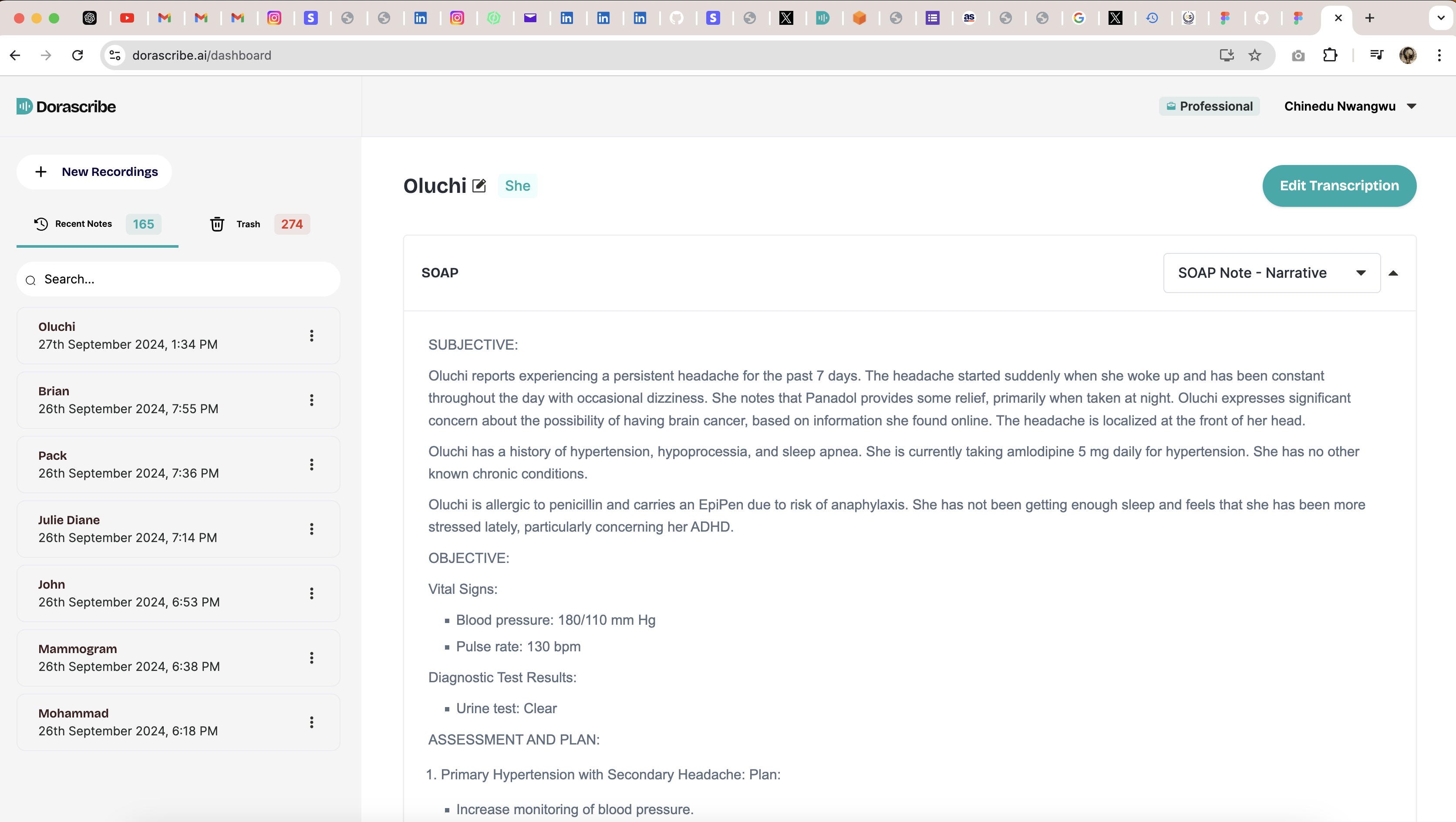Click the She pronoun badge
Viewport: 1456px width, 822px height.
click(517, 186)
